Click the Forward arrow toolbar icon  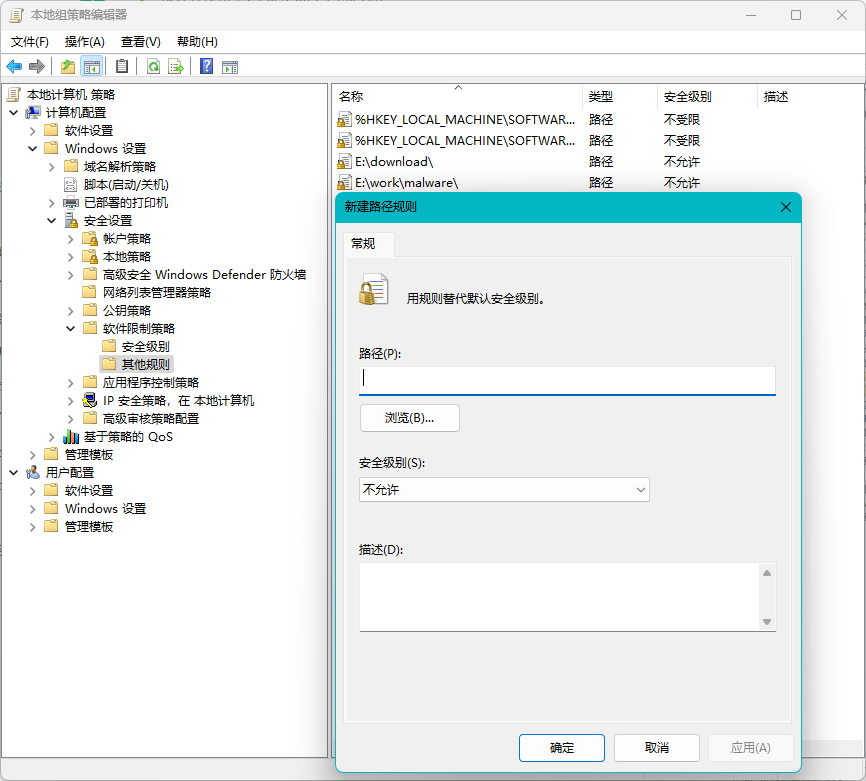[x=36, y=67]
